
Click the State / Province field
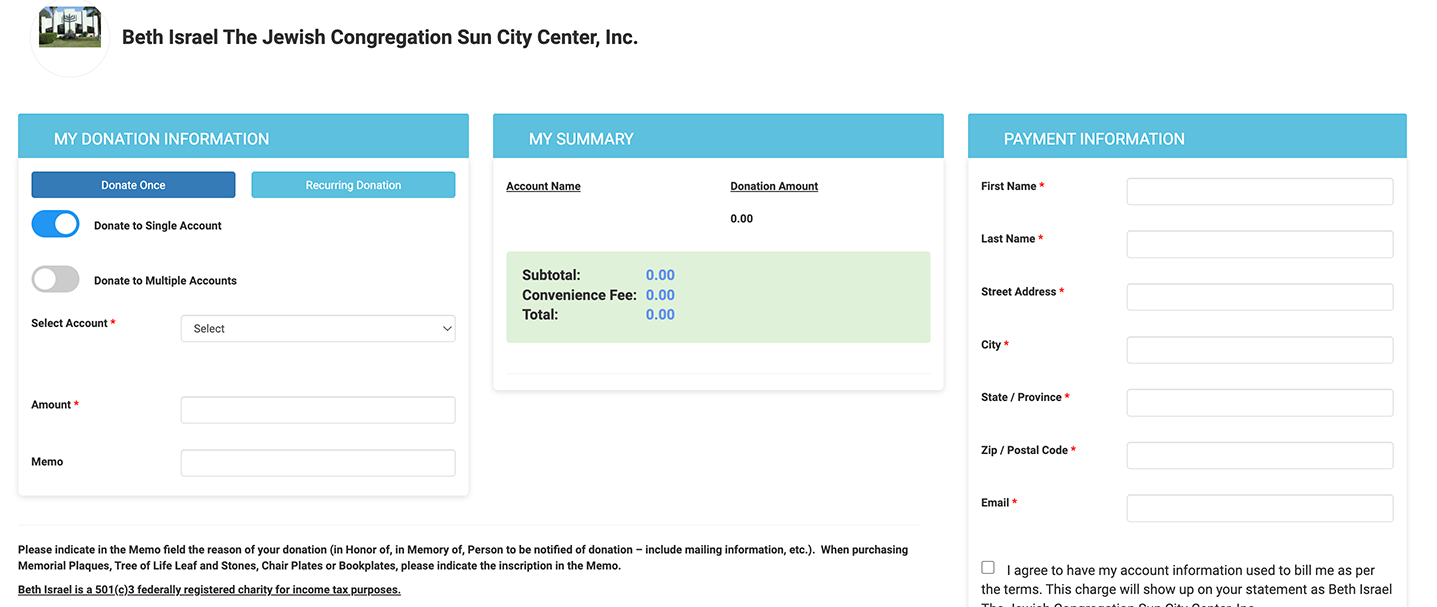(x=1259, y=403)
